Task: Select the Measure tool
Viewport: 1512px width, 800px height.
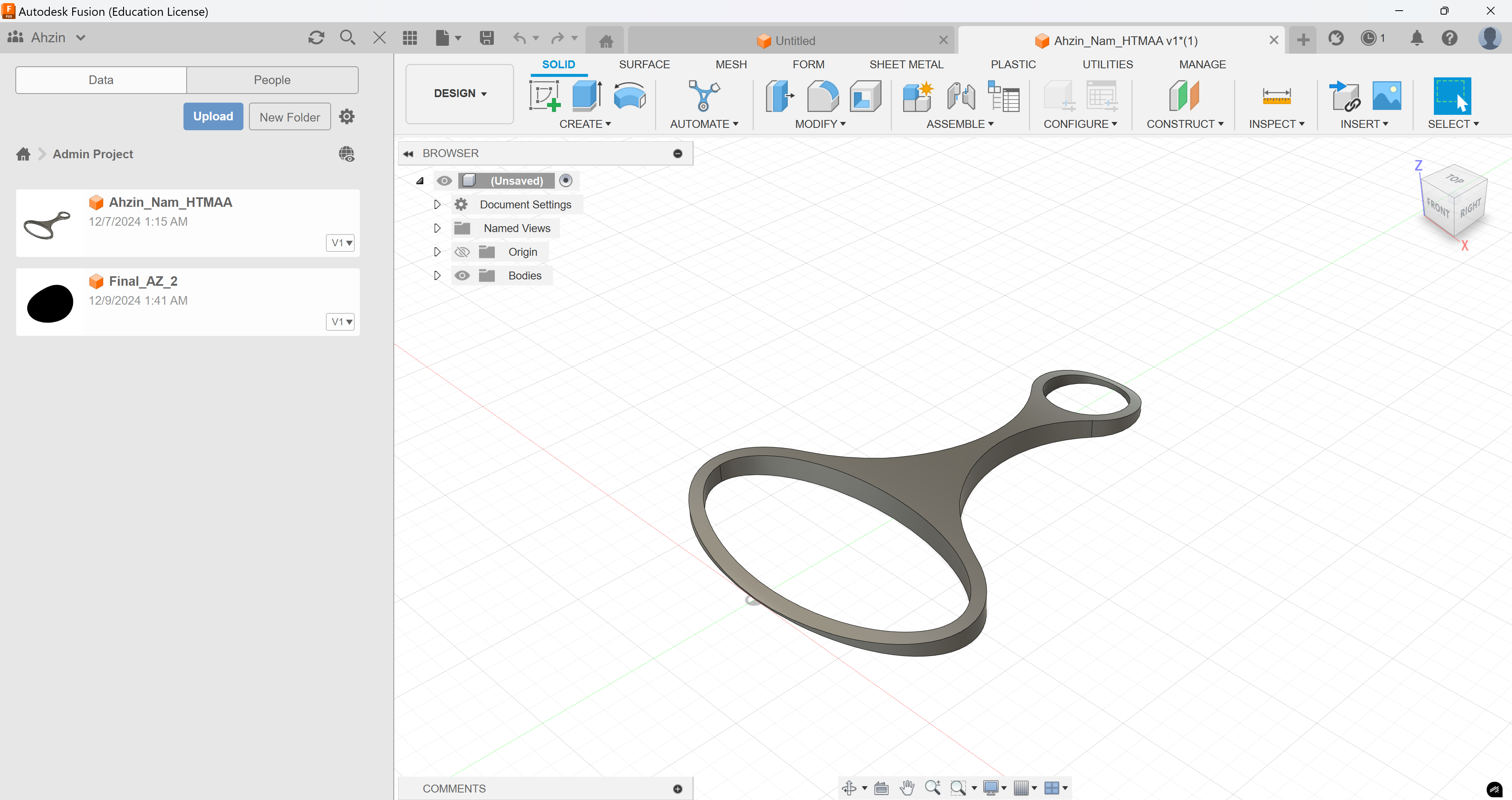Action: [x=1276, y=96]
